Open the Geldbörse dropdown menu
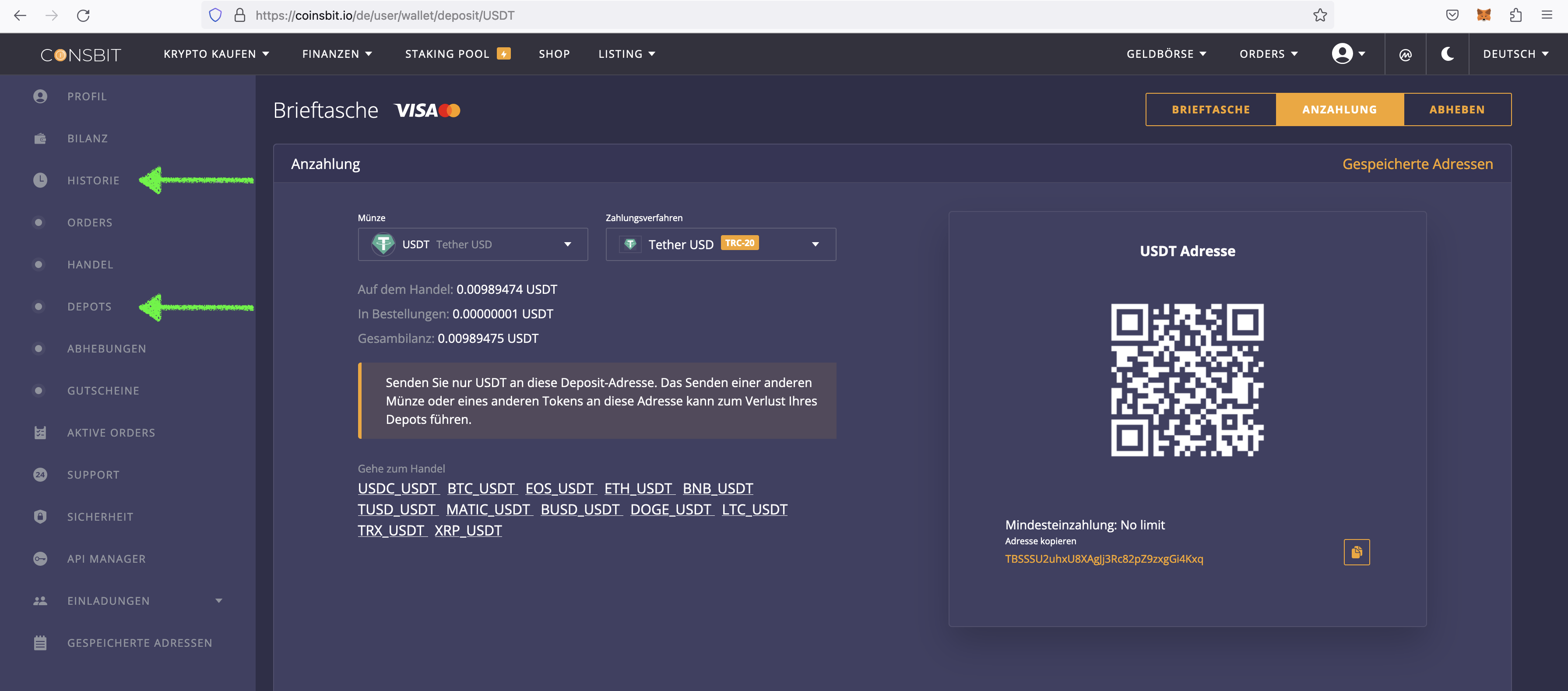 pyautogui.click(x=1166, y=53)
